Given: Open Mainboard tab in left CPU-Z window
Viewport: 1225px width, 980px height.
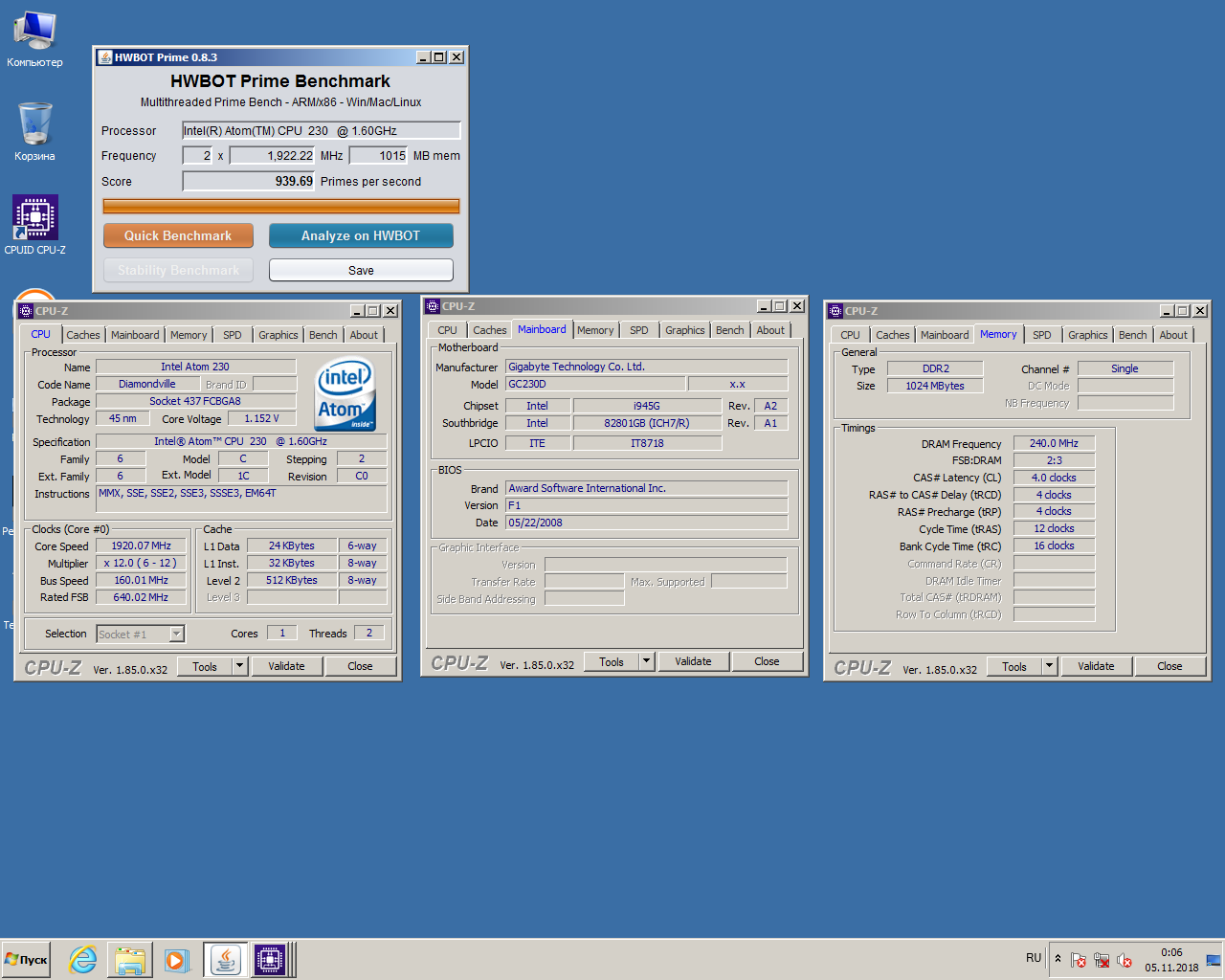Looking at the screenshot, I should pyautogui.click(x=135, y=335).
